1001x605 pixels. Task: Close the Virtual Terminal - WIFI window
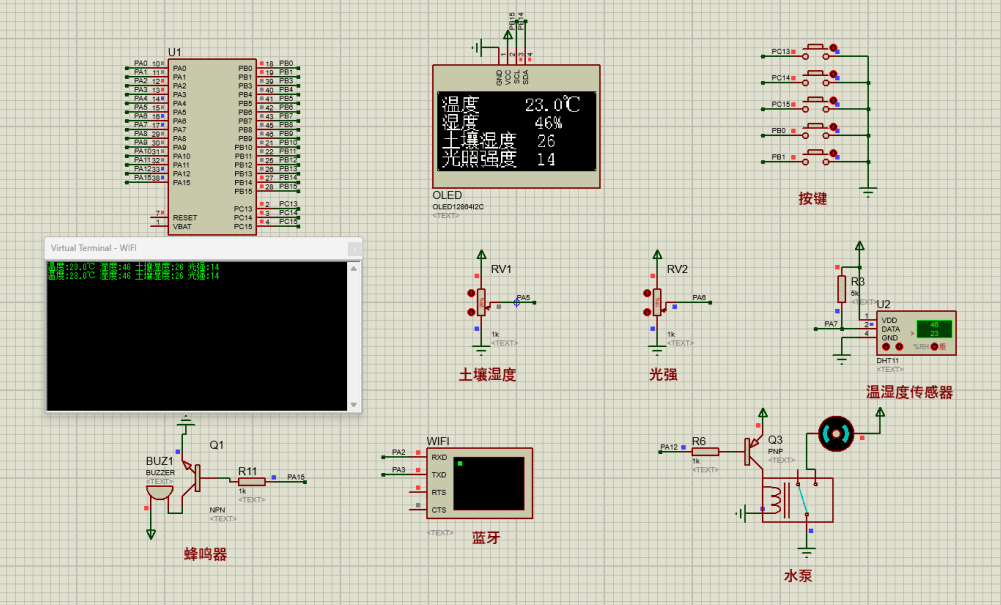pyautogui.click(x=353, y=247)
